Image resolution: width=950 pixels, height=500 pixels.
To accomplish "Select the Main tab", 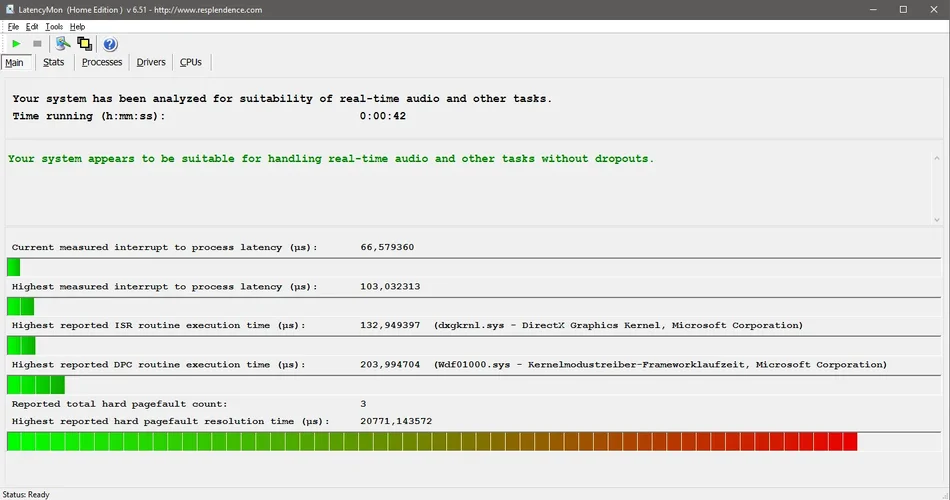I will coord(15,62).
